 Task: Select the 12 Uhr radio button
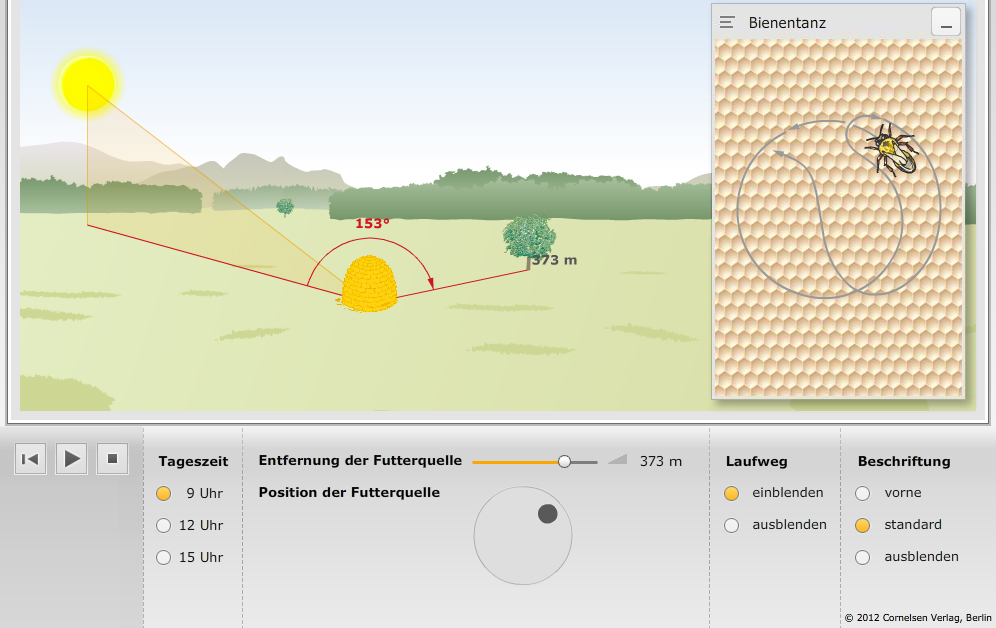point(164,525)
